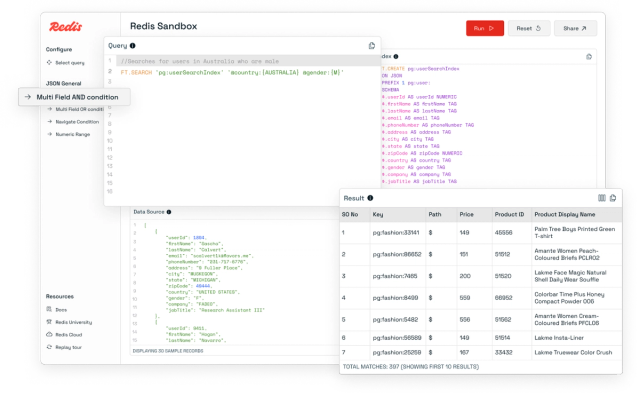Click the DISPLAYING 30 SAMPLE RECORDS text

tap(168, 351)
